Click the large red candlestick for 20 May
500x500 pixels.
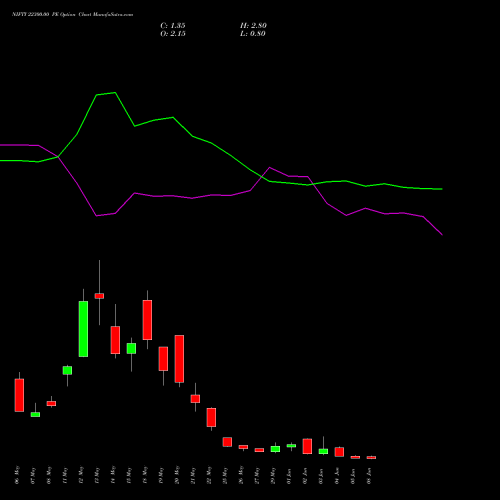coord(179,359)
